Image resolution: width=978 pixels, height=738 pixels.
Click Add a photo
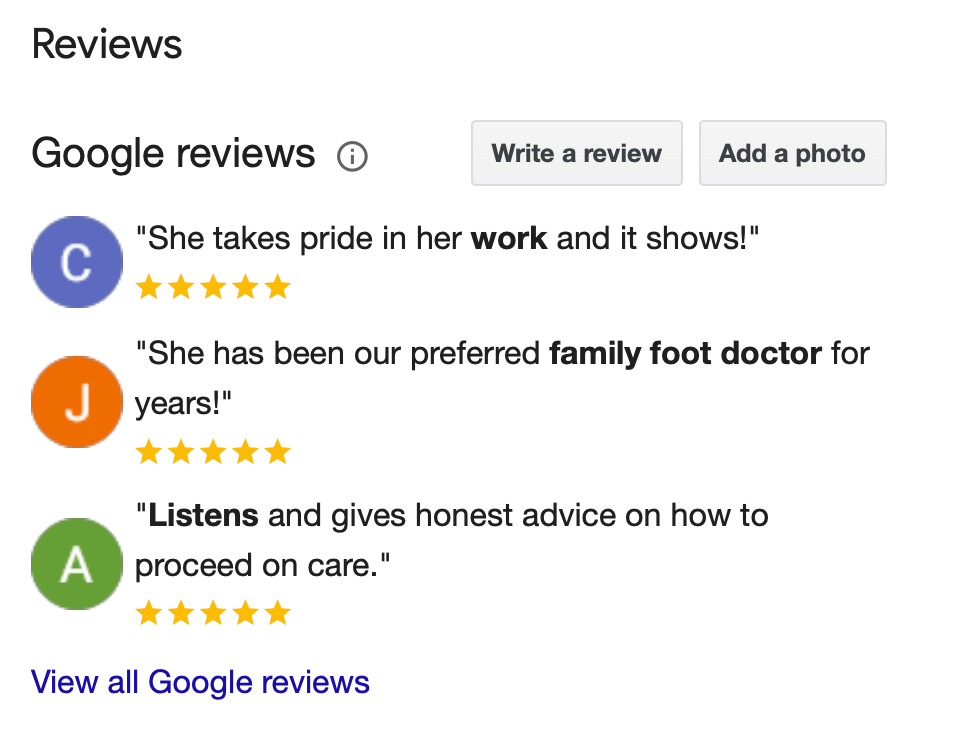coord(792,153)
